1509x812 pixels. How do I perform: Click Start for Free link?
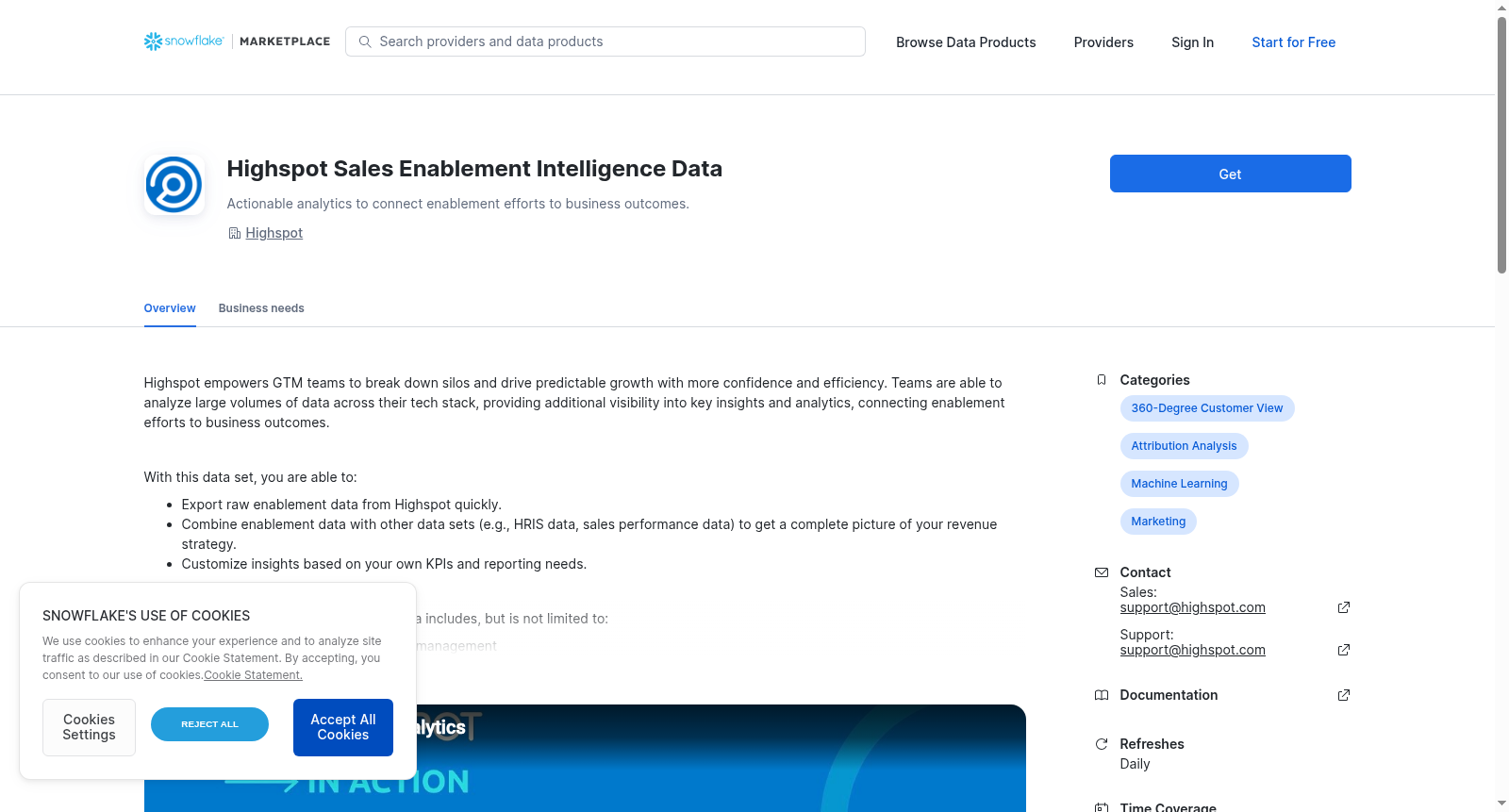(x=1293, y=42)
